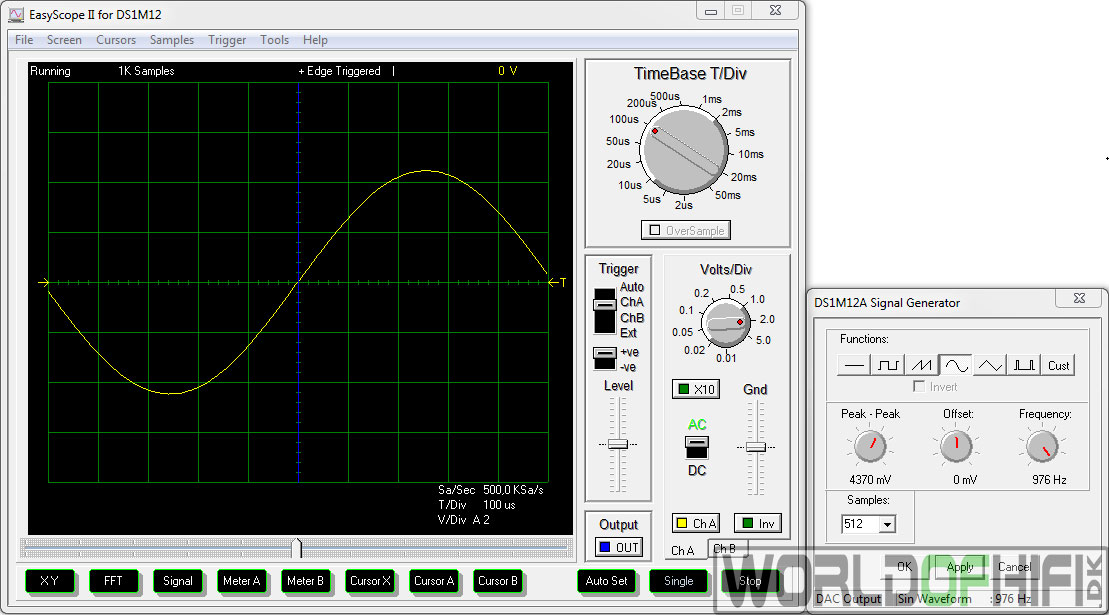Click the Meter B button
The height and width of the screenshot is (615, 1109).
[306, 581]
